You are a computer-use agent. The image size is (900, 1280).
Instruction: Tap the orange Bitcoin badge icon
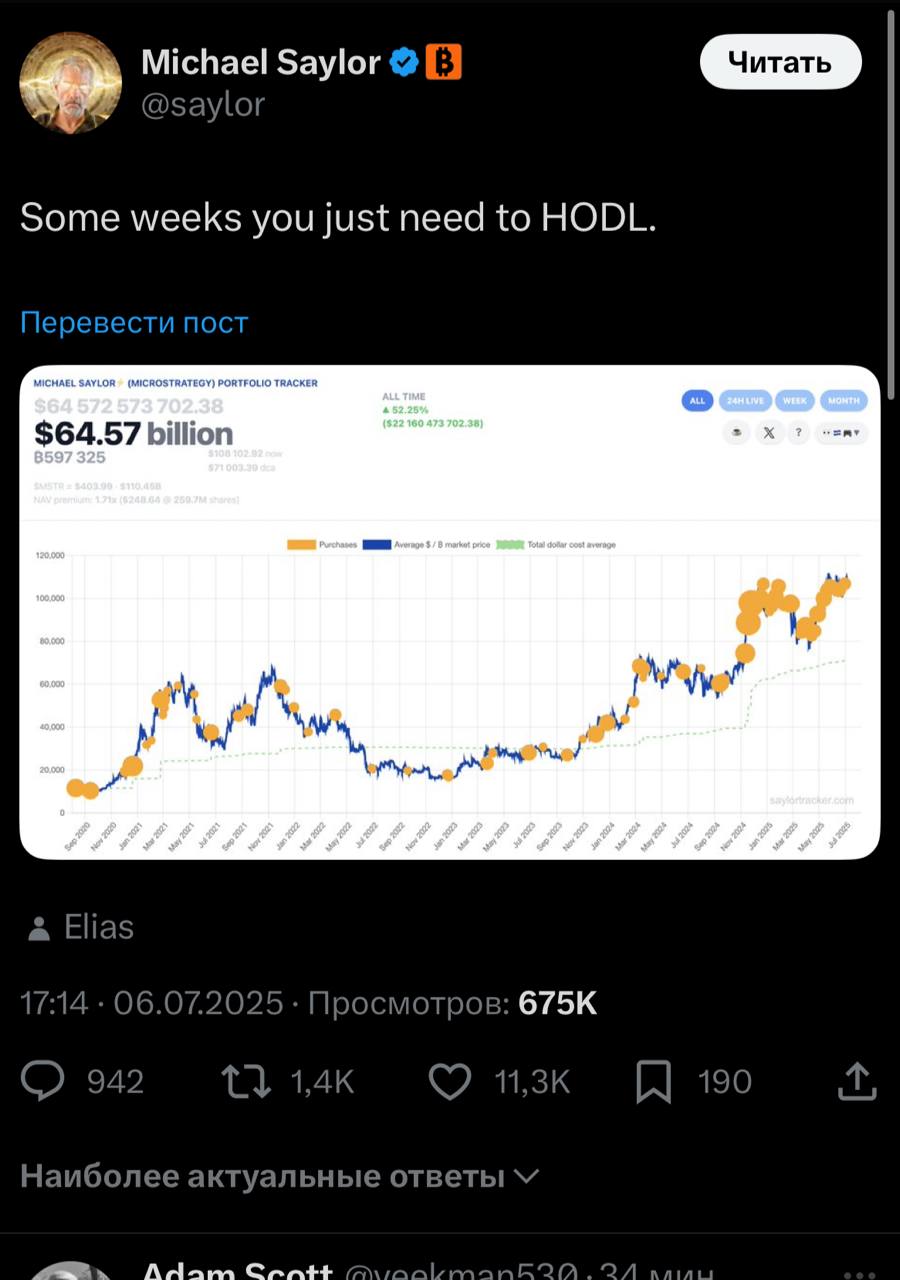click(x=444, y=63)
